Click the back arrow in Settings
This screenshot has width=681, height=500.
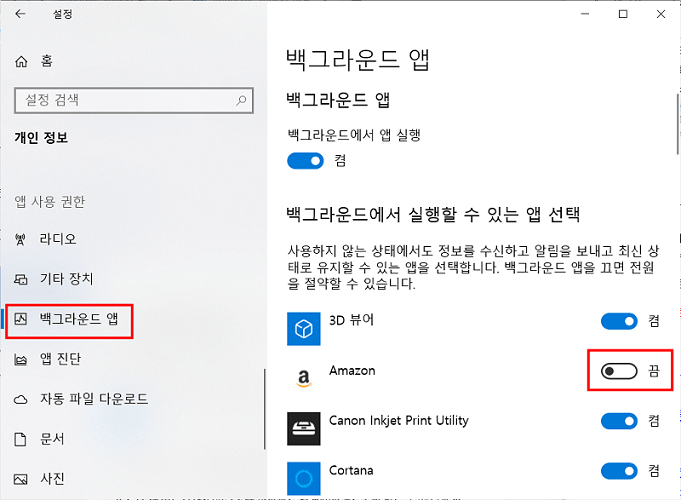pos(20,14)
